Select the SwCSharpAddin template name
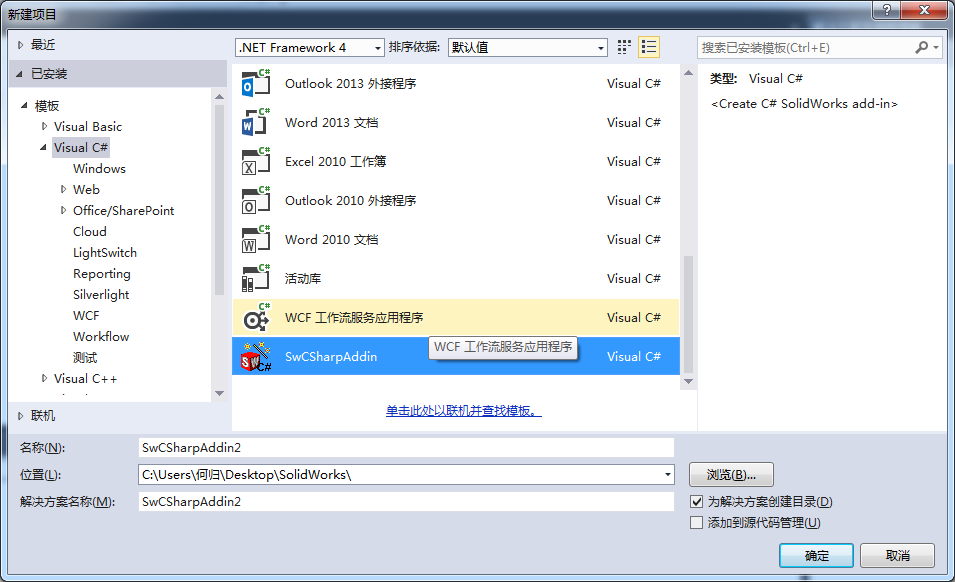Screen dimensions: 955x582 (331, 356)
